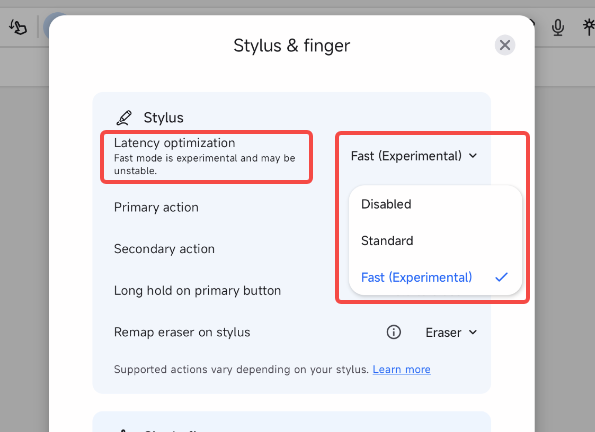This screenshot has width=595, height=432.
Task: Open the Learn more link
Action: (401, 369)
